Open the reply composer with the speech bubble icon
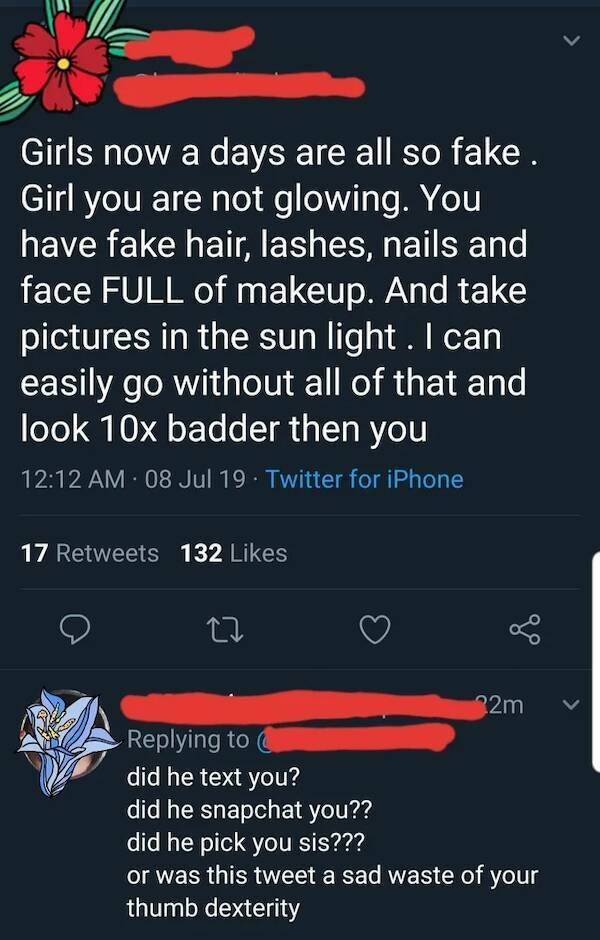 (x=76, y=626)
